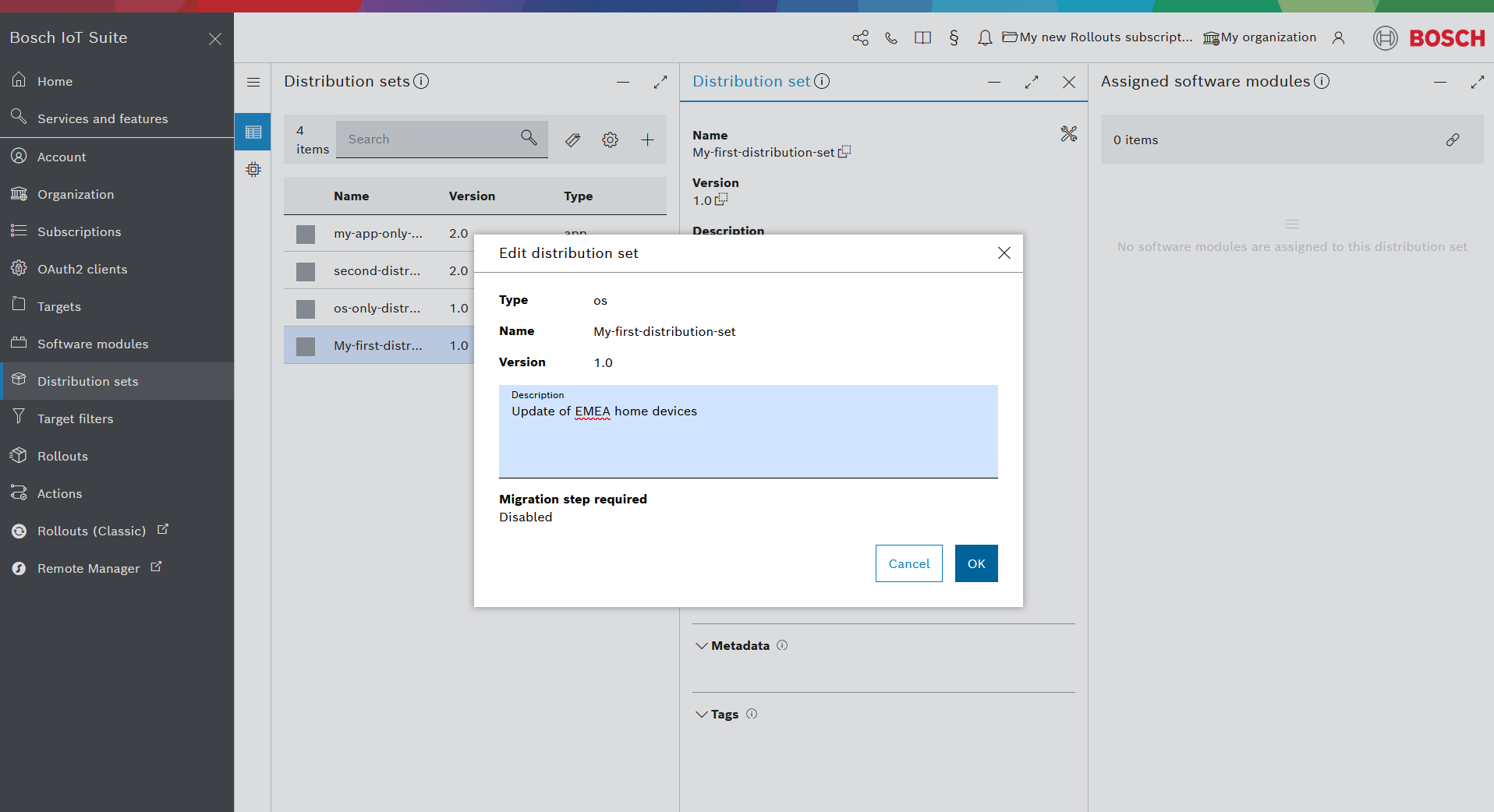The width and height of the screenshot is (1494, 812).
Task: Open Subscriptions in sidebar
Action: point(117,231)
